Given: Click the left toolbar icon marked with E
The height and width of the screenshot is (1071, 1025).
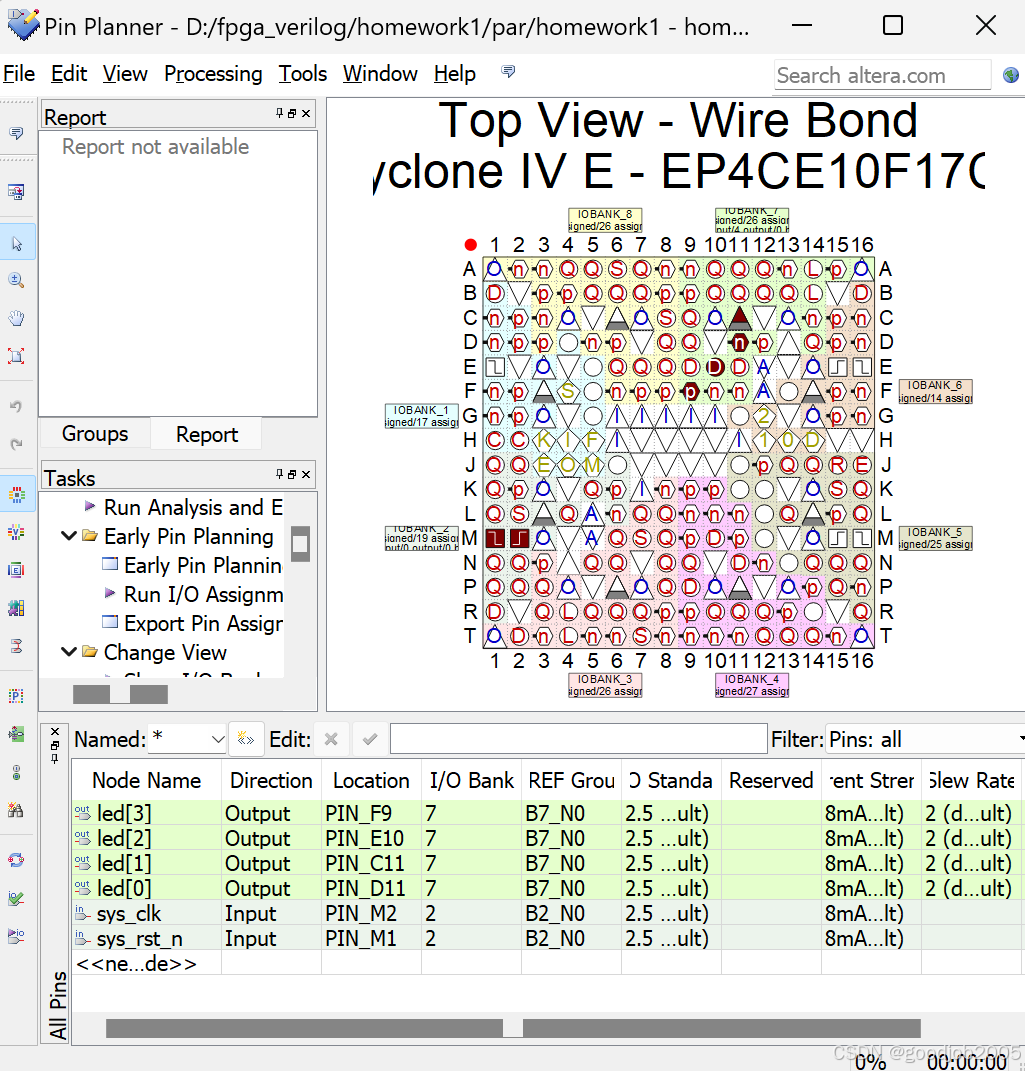Looking at the screenshot, I should click(16, 570).
